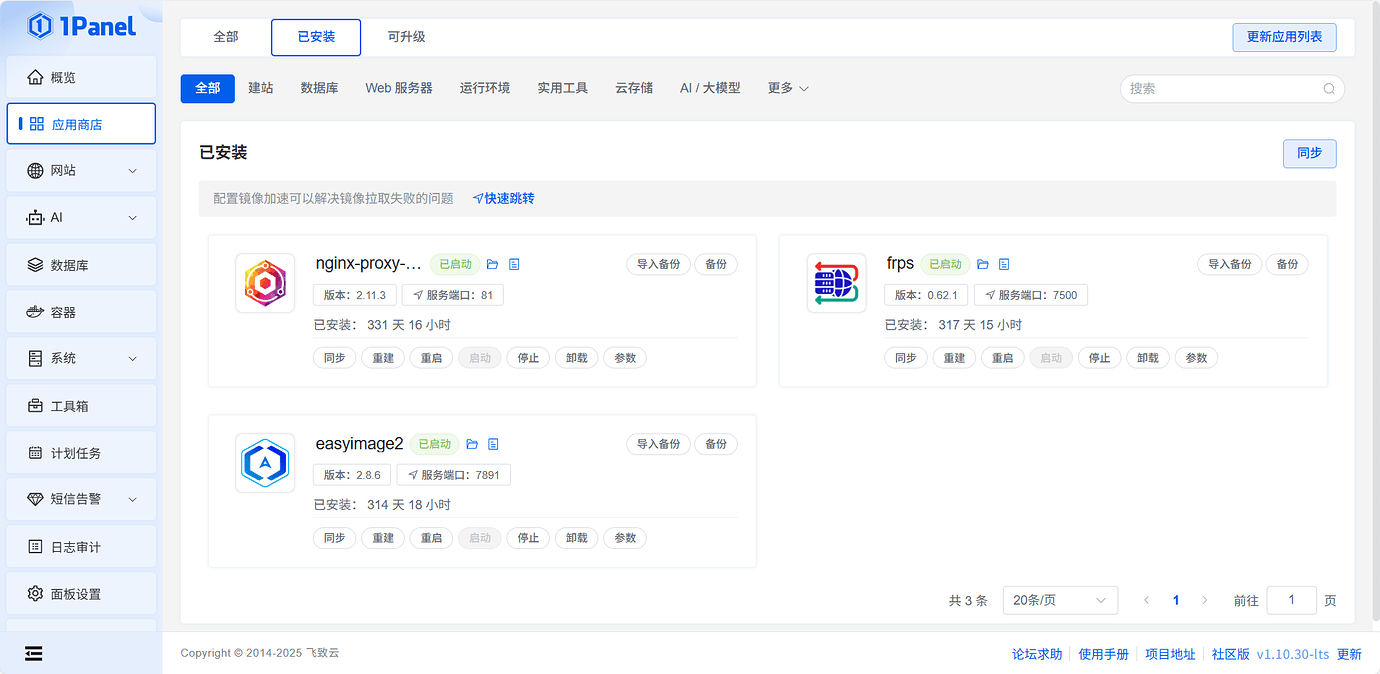Viewport: 1380px width, 674px height.
Task: Open the log viewer icon beside frps
Action: click(x=1004, y=264)
